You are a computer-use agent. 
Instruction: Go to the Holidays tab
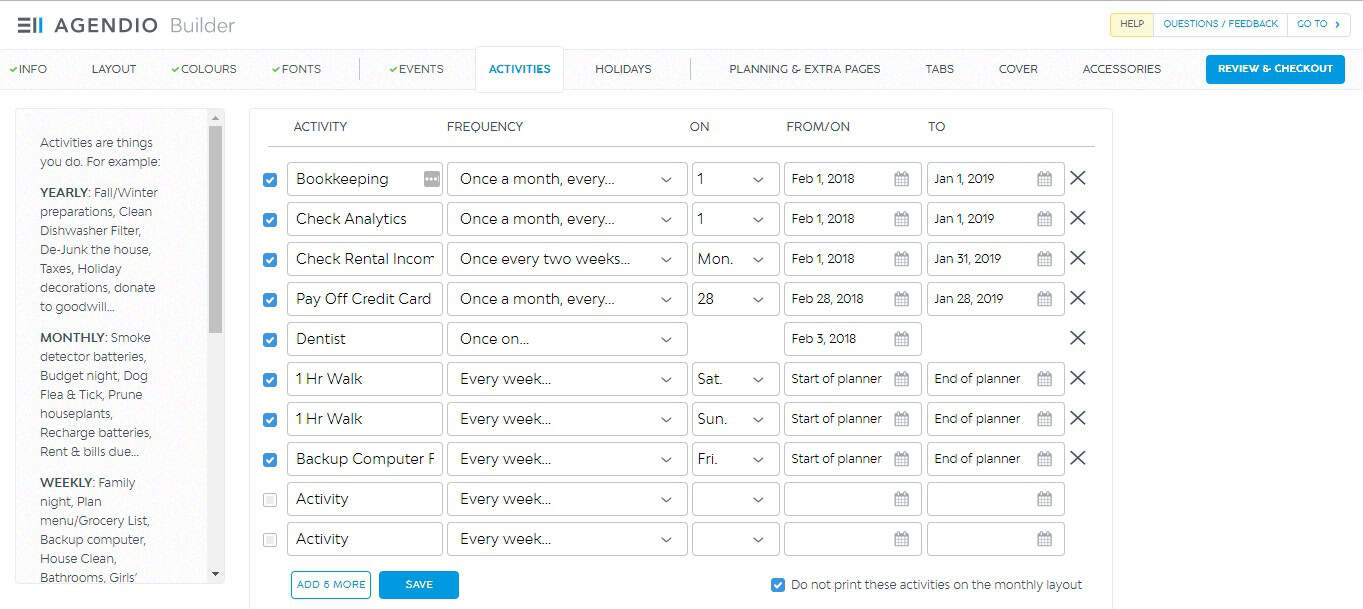(x=623, y=69)
